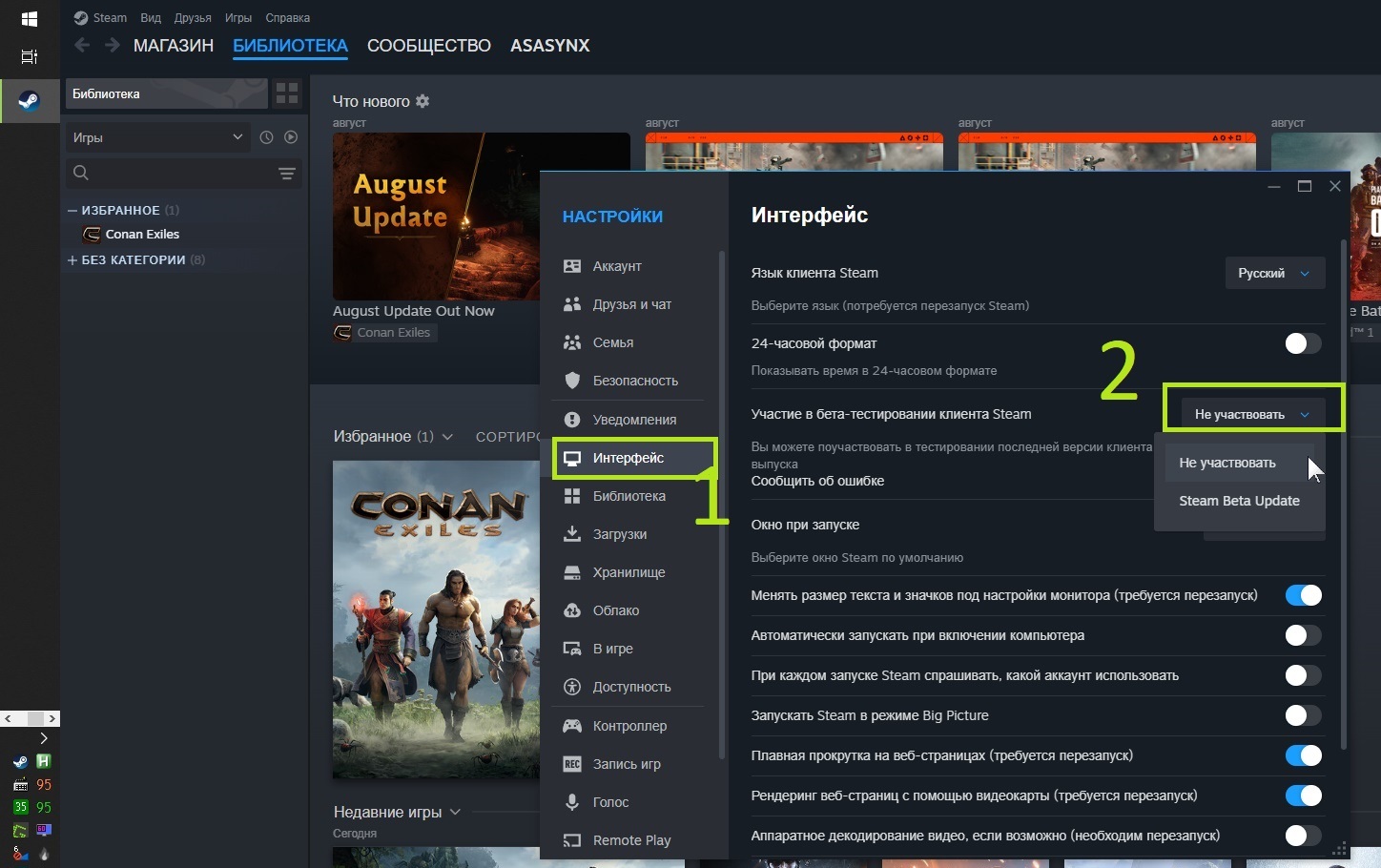
Task: Switch library to grid view icon
Action: pos(287,93)
